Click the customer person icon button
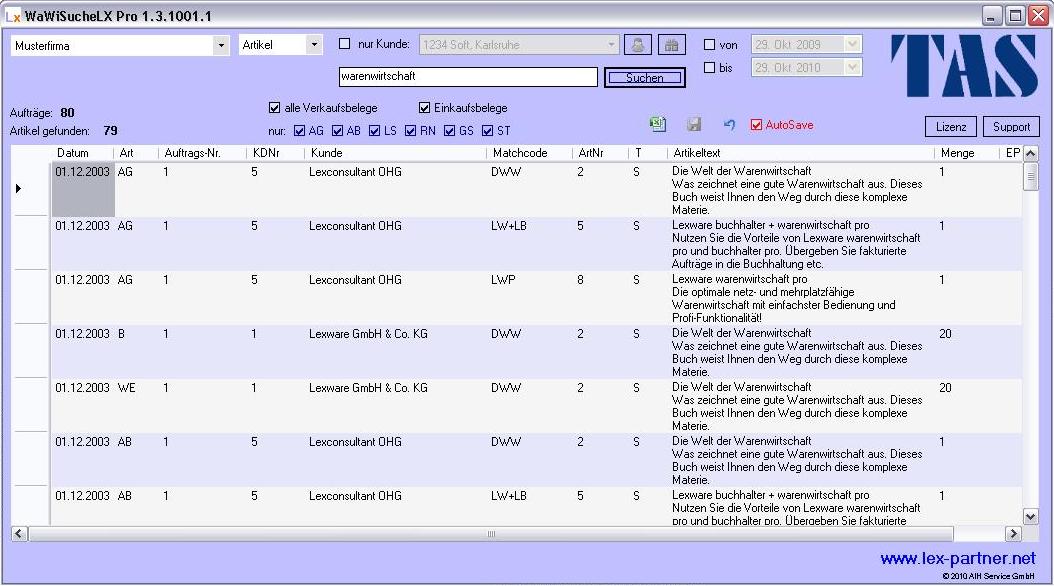This screenshot has height=586, width=1054. coord(637,45)
